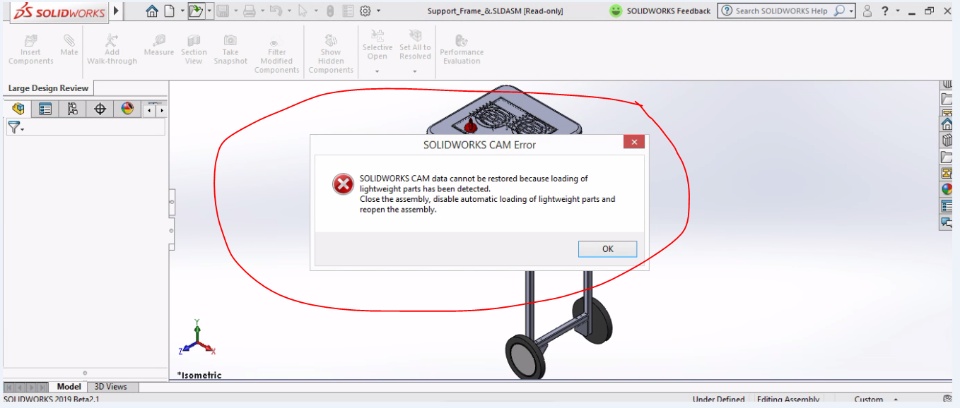Screen dimensions: 960x408
Task: Click the Rebuild traffic light icon
Action: coord(330,10)
